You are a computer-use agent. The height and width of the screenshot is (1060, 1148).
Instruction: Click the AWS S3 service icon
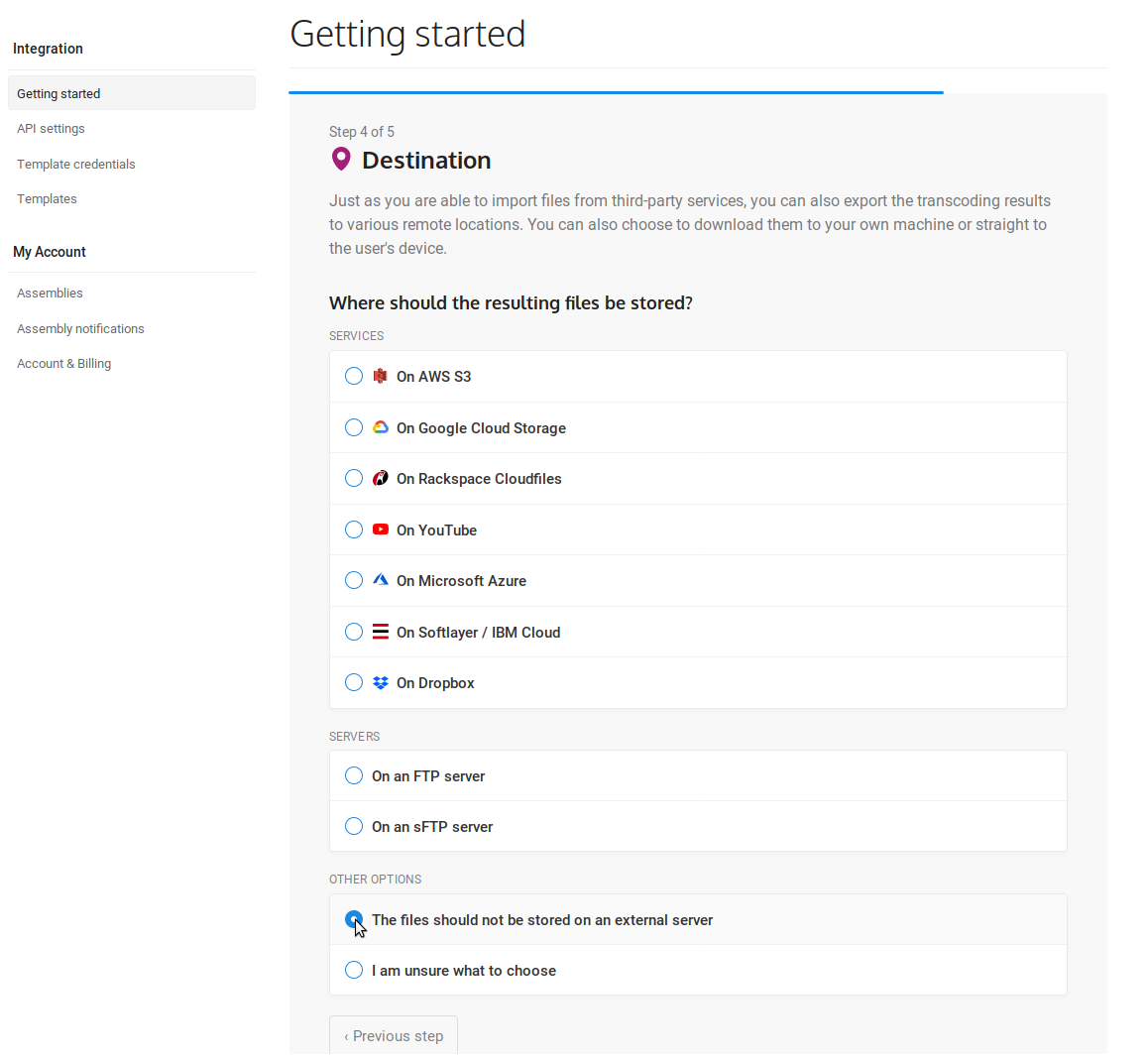click(380, 376)
